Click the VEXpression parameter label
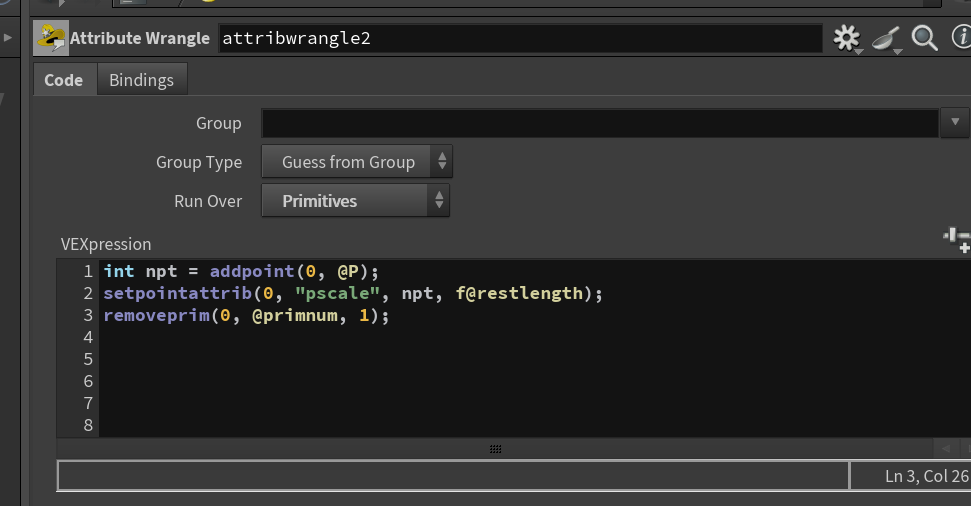The width and height of the screenshot is (971, 506). point(106,244)
